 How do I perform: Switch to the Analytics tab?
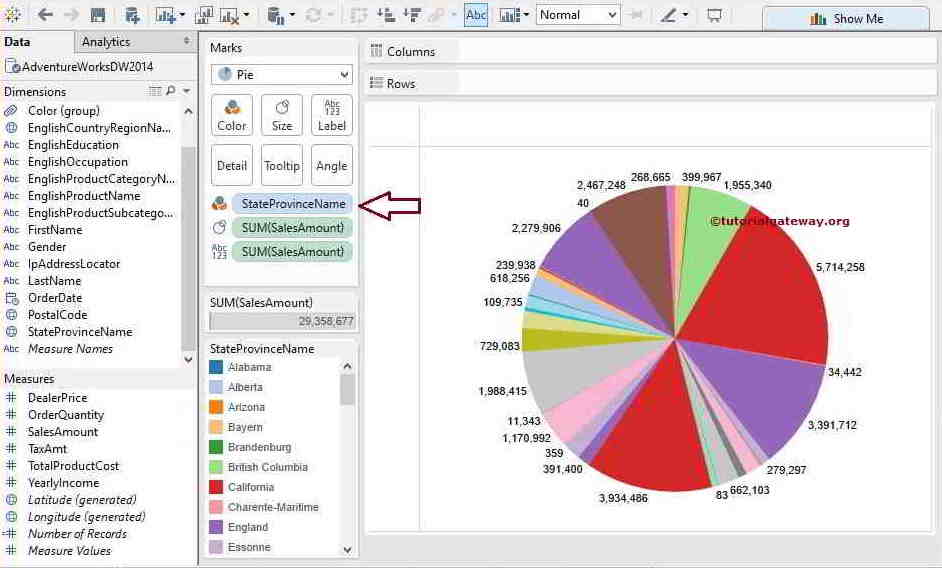106,42
